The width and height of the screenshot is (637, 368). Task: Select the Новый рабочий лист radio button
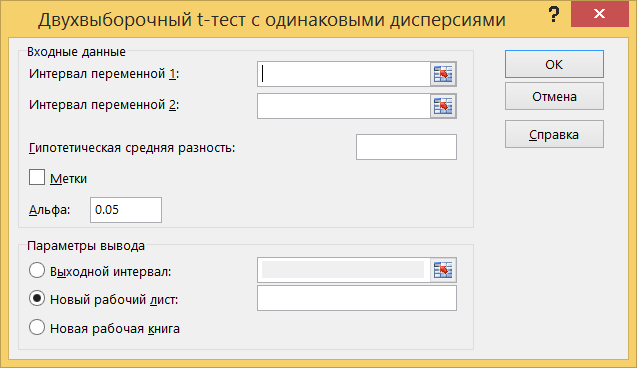pos(37,299)
